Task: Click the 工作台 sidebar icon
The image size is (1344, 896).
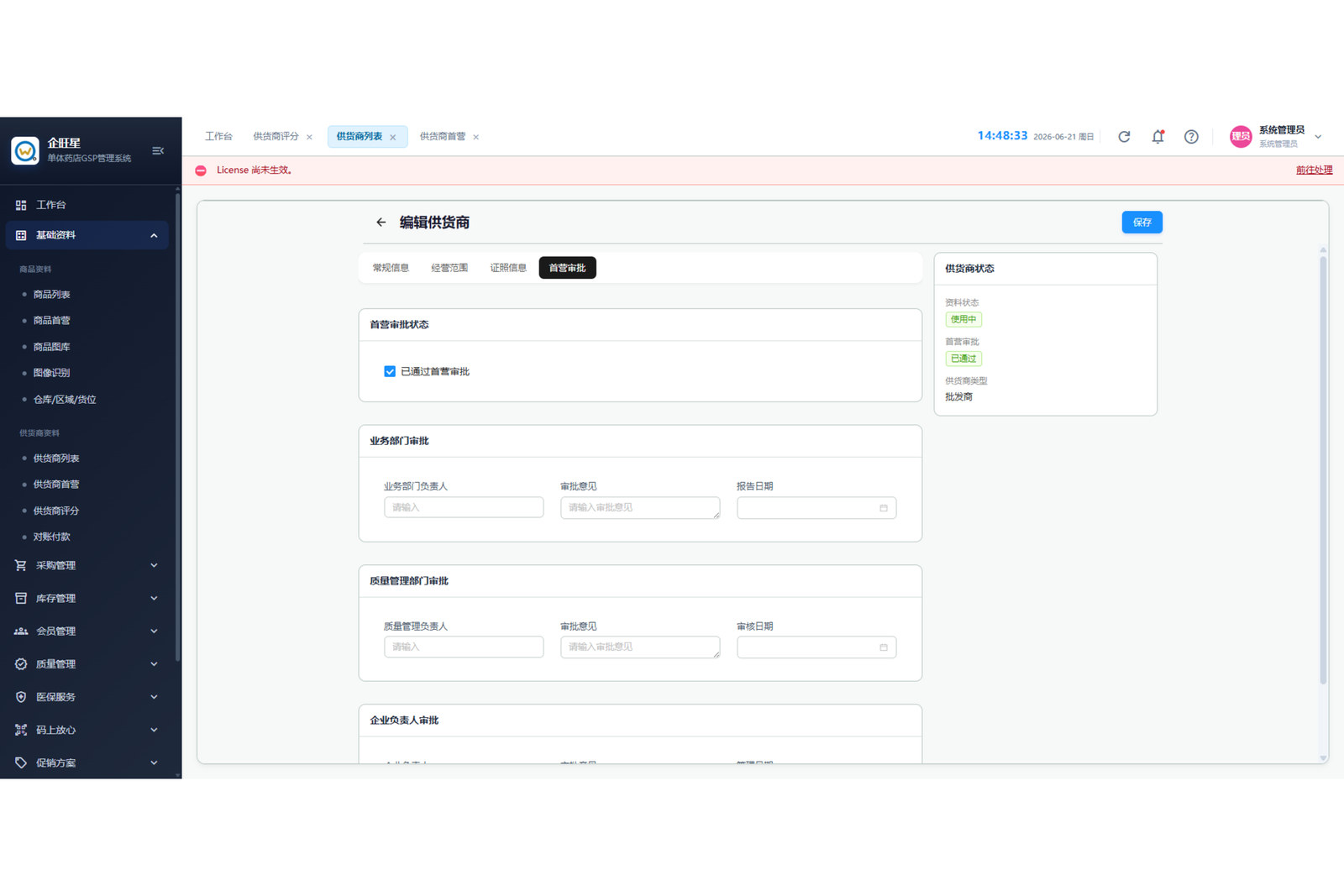Action: [x=21, y=205]
